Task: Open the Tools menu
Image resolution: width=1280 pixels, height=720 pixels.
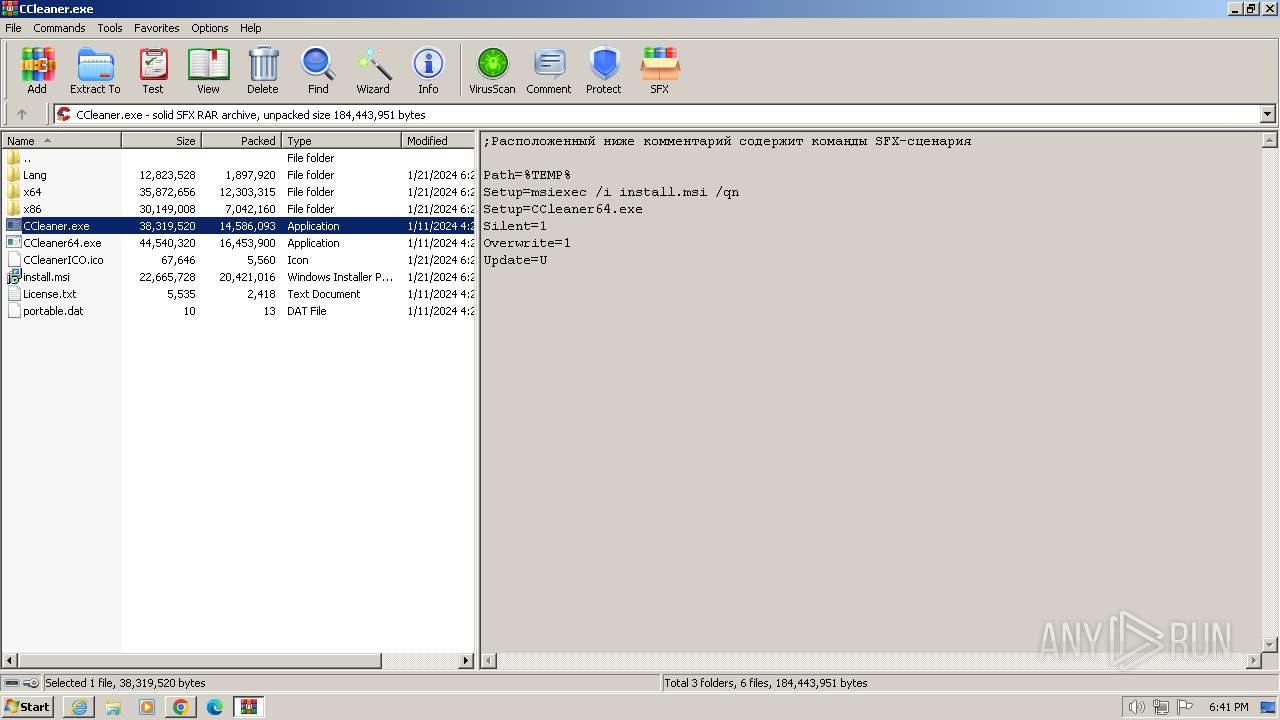Action: pyautogui.click(x=110, y=28)
